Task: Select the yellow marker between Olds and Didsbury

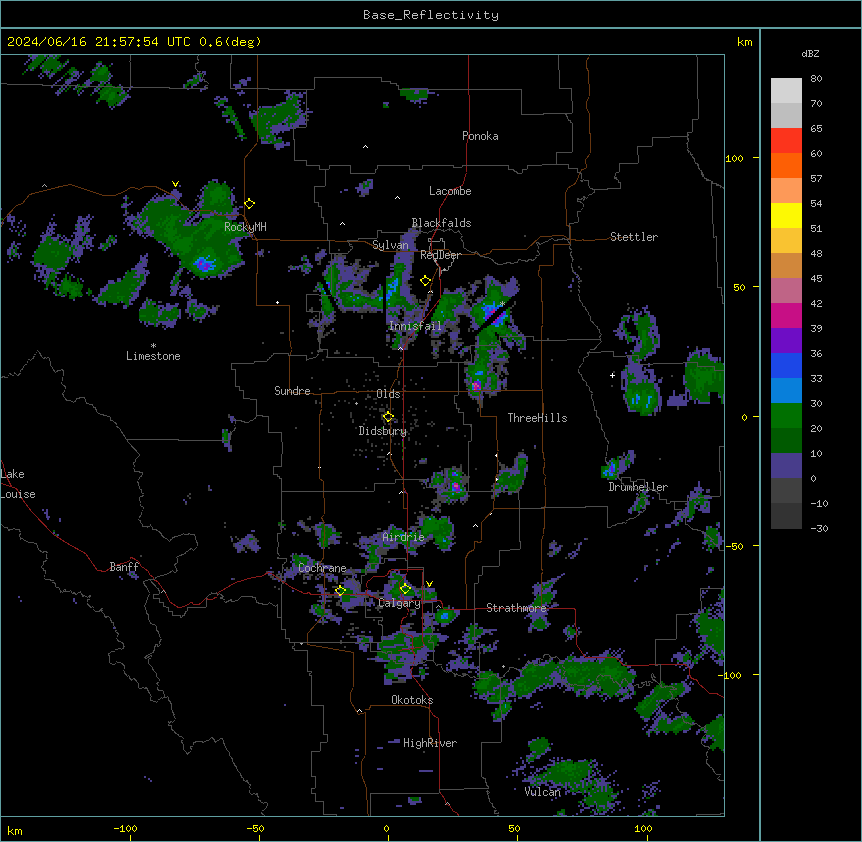Action: click(x=388, y=417)
